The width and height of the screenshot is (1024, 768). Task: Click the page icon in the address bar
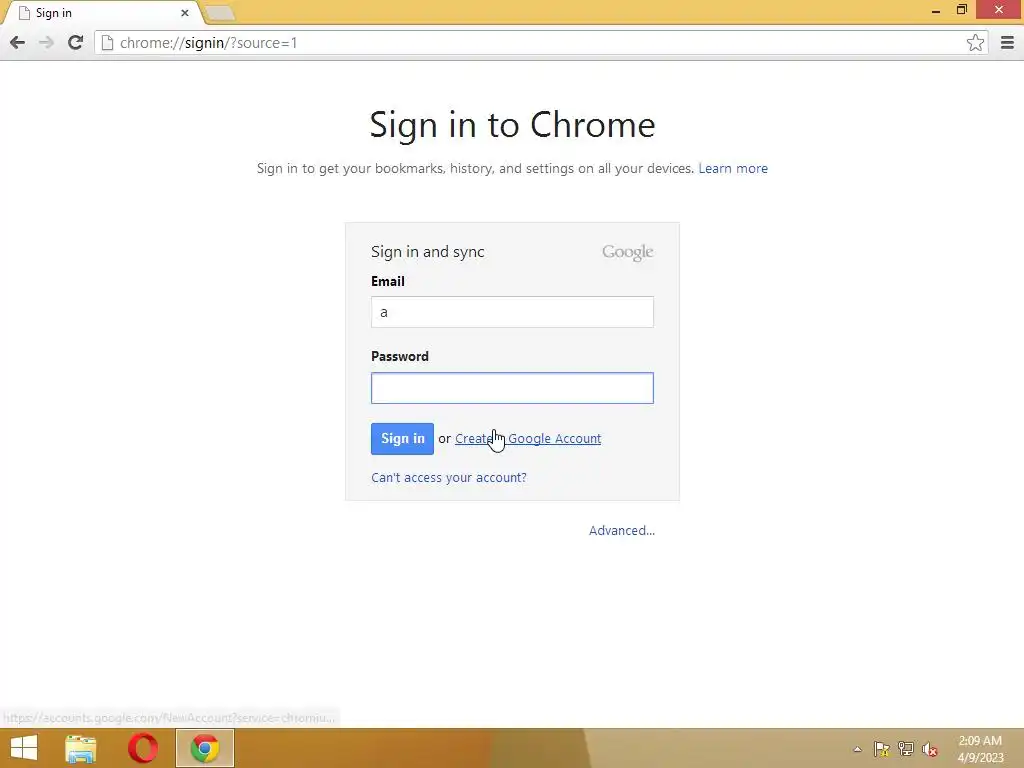click(107, 42)
